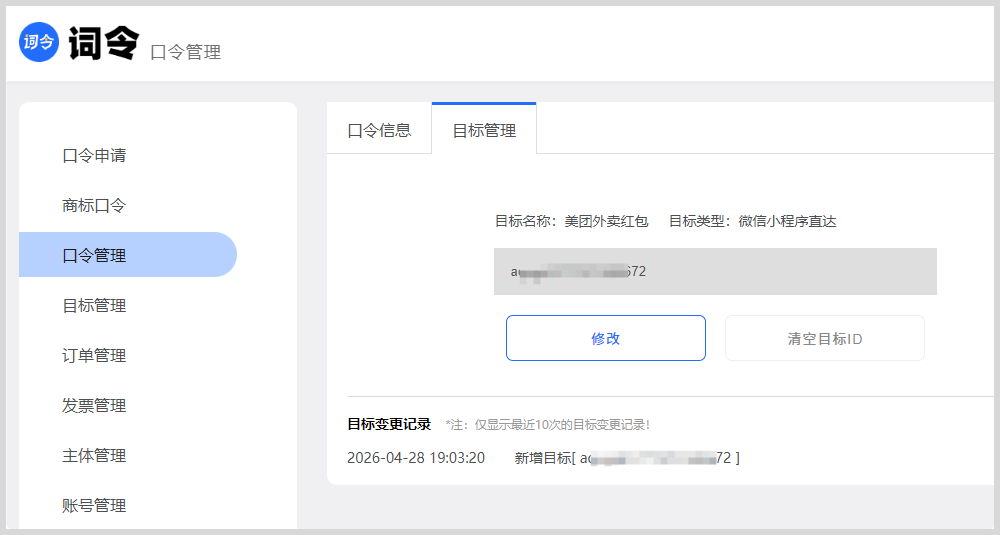Viewport: 1000px width, 535px height.
Task: Click the 词令 brand title text
Action: click(103, 43)
